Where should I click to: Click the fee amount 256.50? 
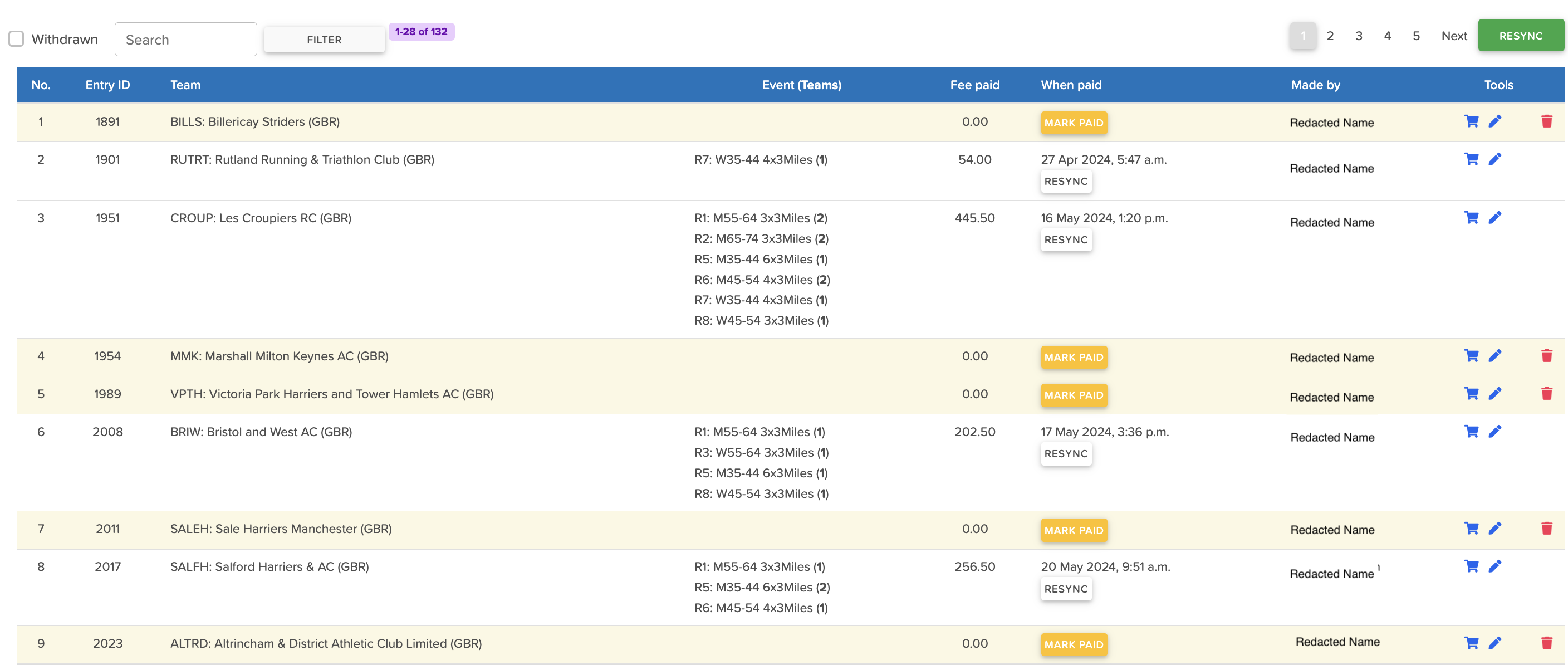(974, 566)
